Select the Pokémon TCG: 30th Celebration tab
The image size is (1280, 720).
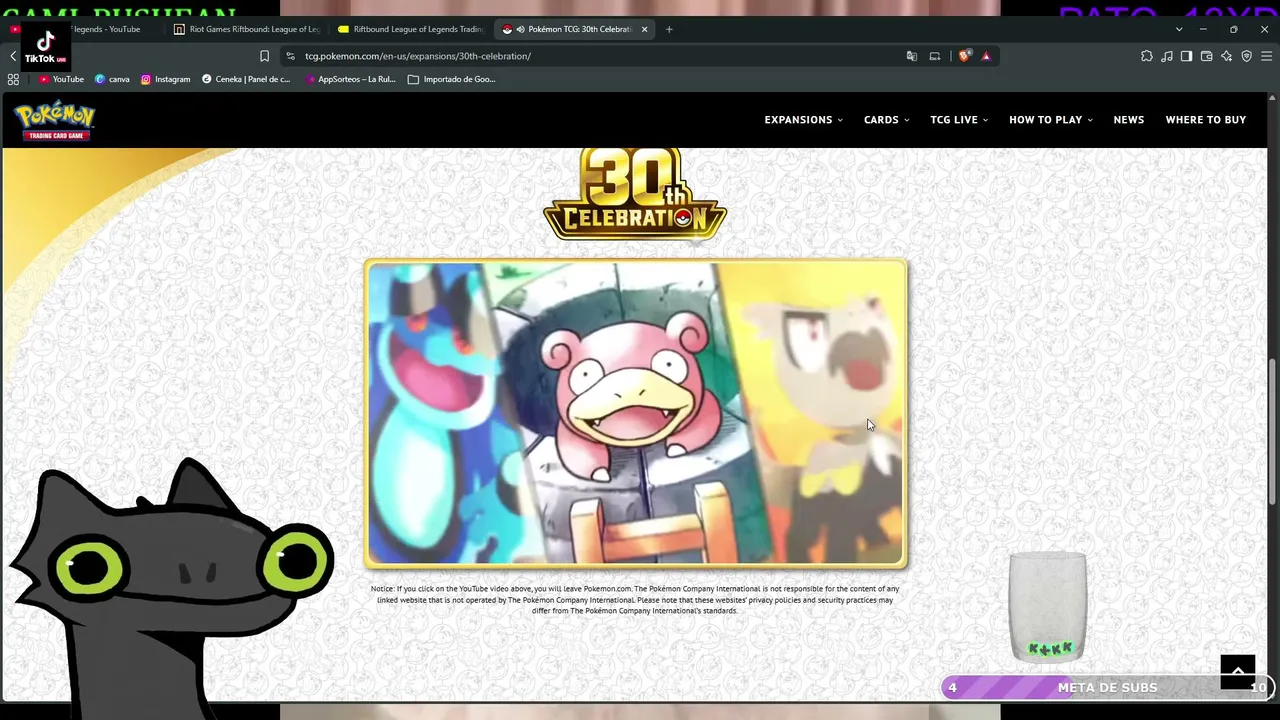pos(575,29)
